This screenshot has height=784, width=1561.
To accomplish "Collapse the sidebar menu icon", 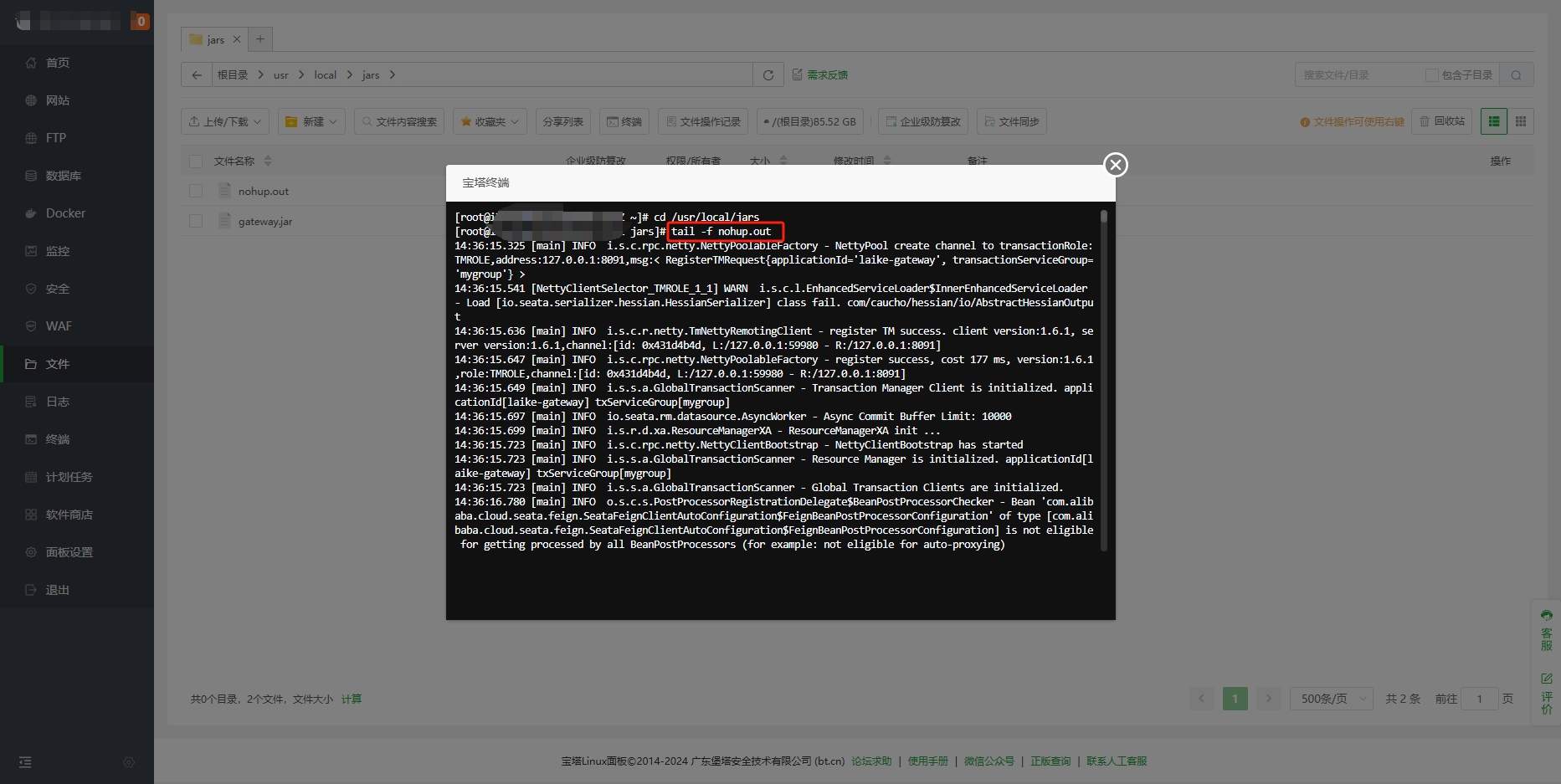I will point(25,762).
